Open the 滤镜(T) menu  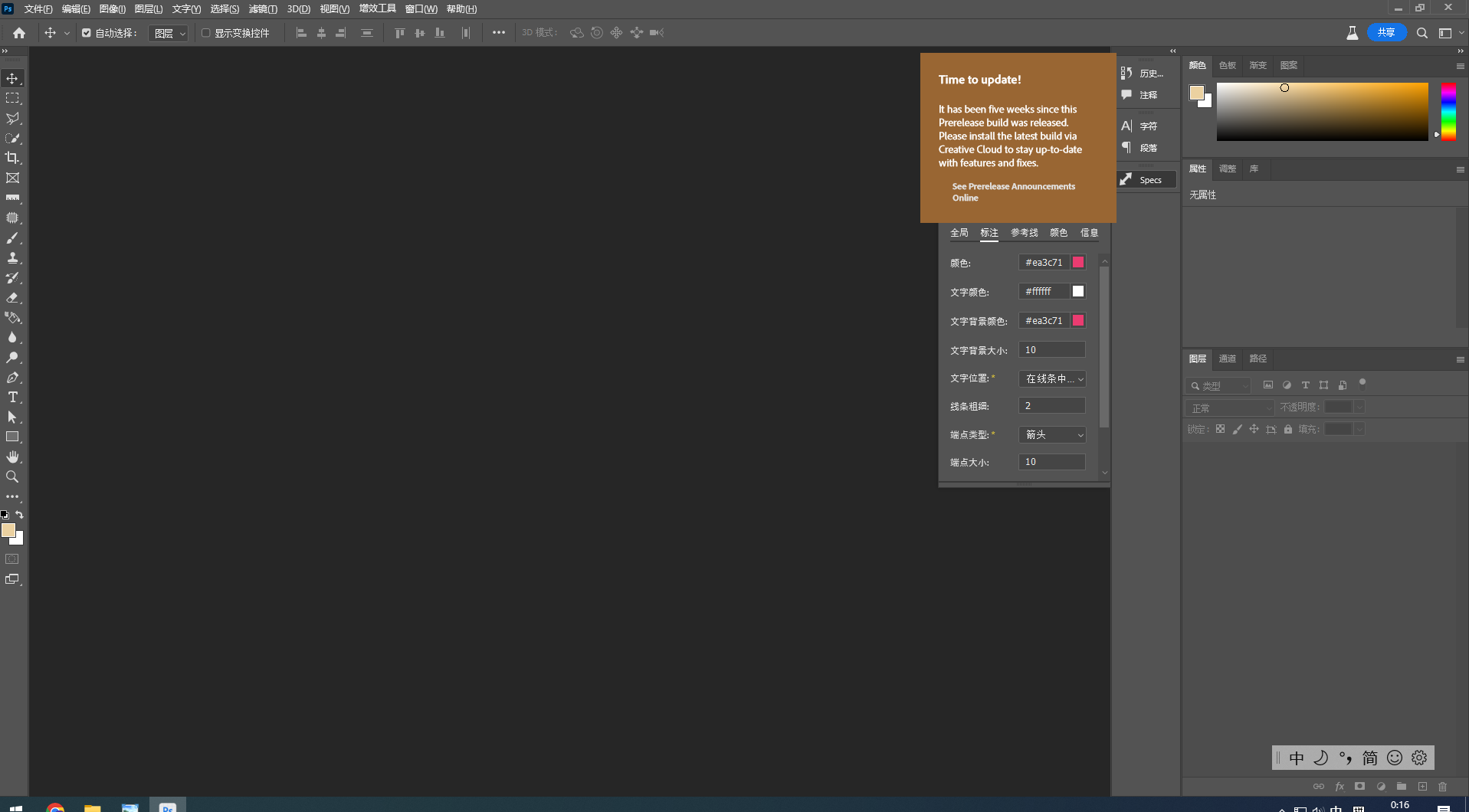click(263, 9)
